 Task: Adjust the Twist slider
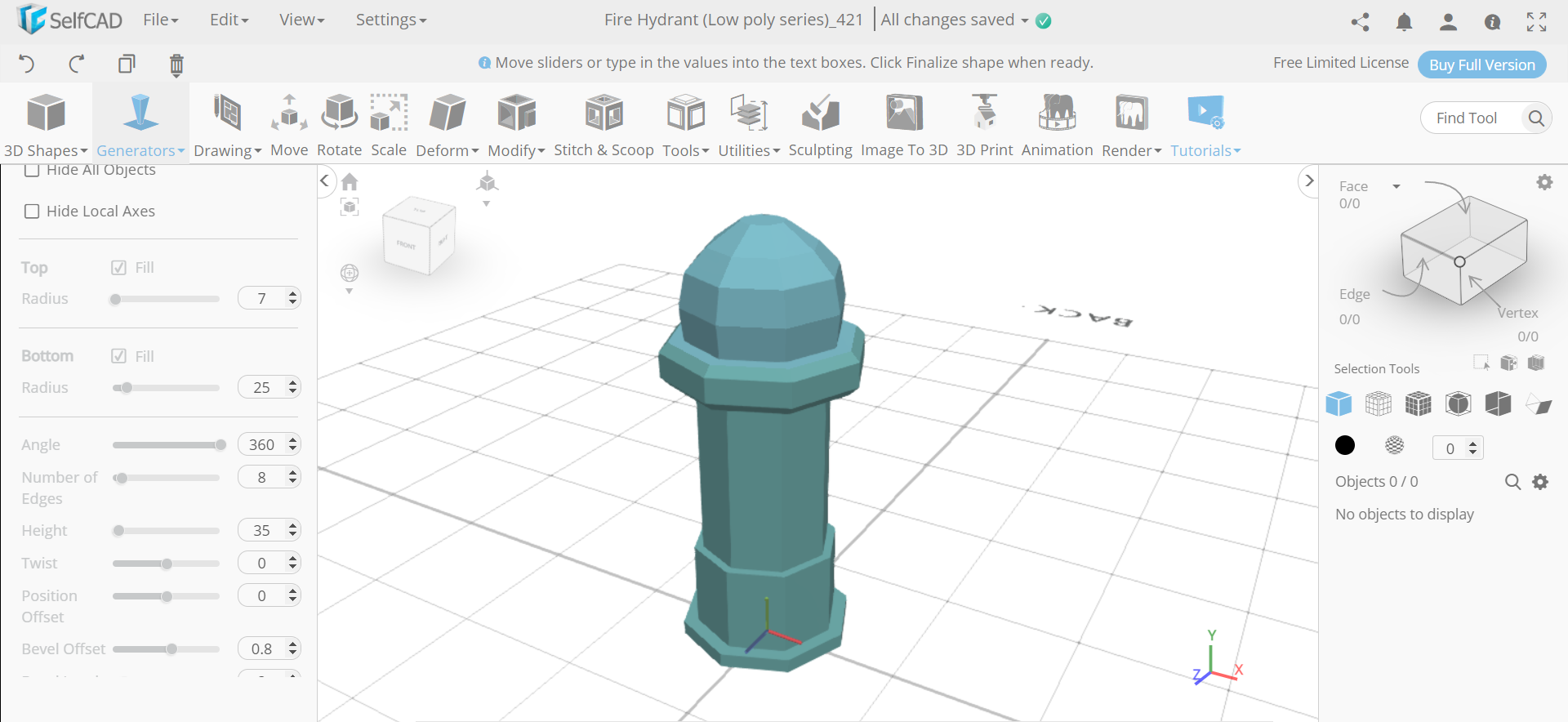167,564
